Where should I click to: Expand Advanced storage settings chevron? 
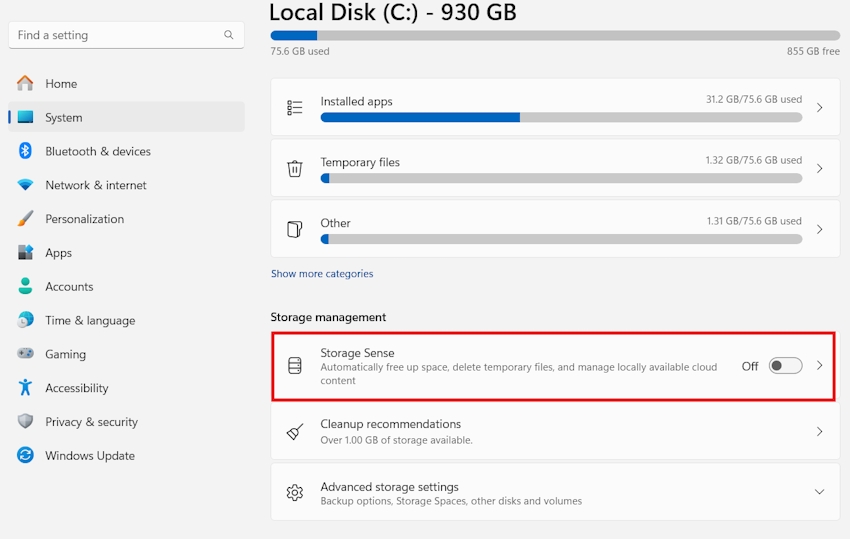[819, 492]
